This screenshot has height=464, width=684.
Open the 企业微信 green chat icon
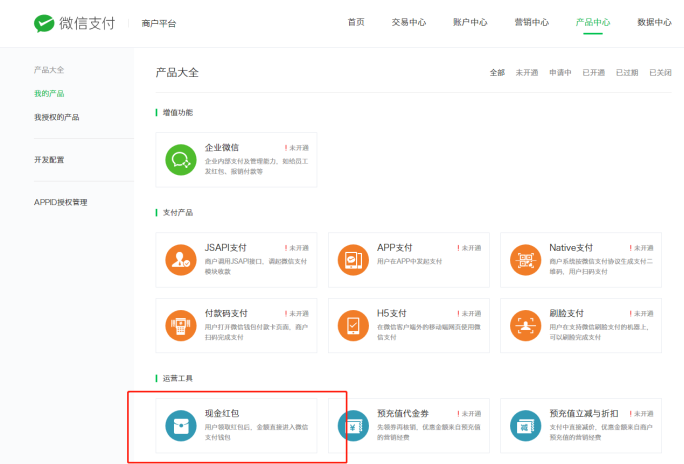181,160
